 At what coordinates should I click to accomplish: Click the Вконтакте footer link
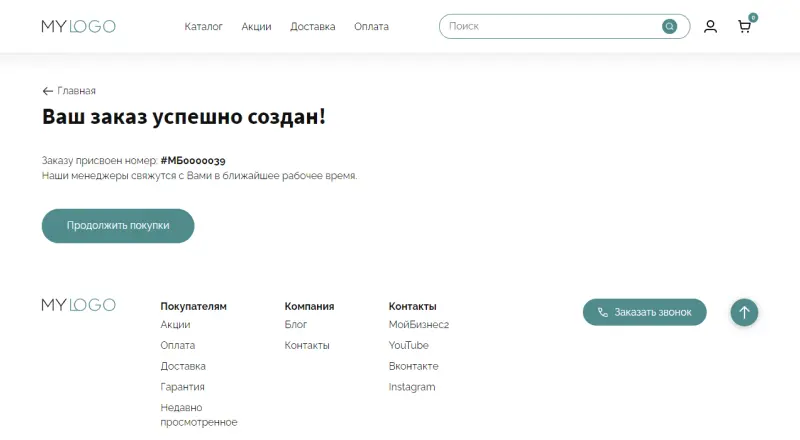(413, 366)
